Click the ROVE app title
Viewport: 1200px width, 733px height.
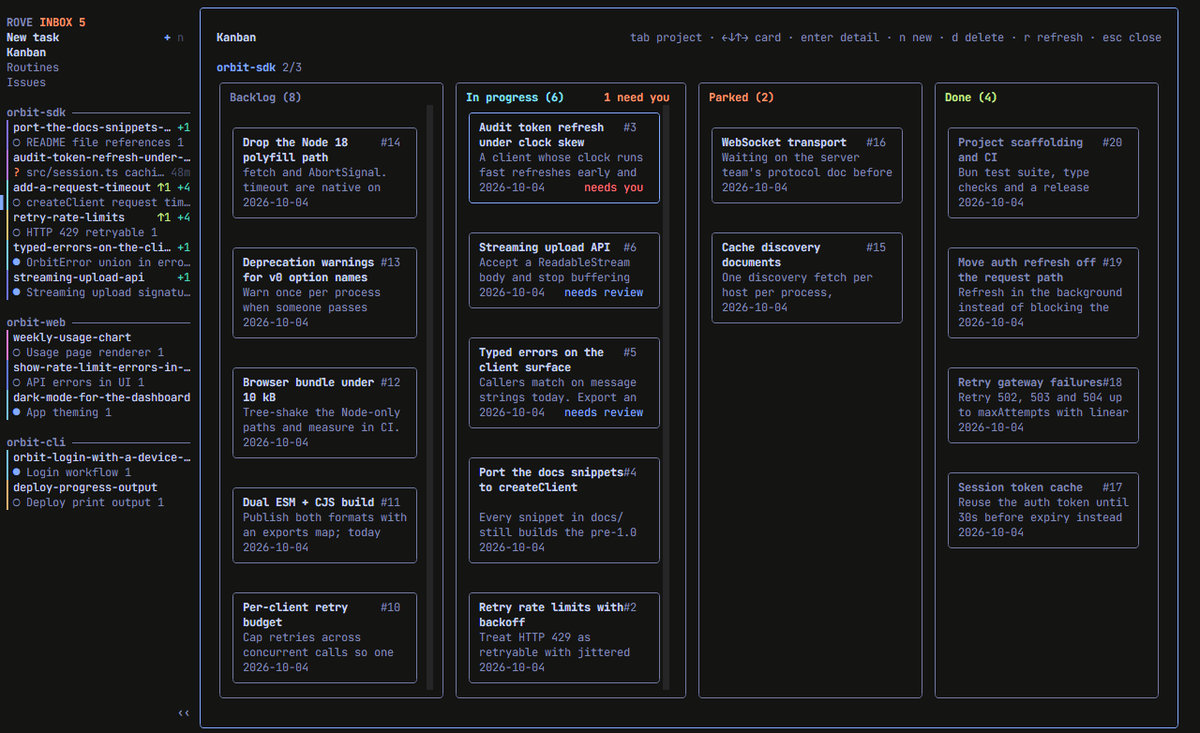[19, 22]
